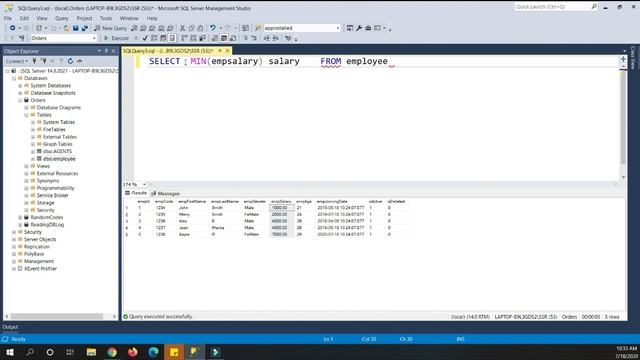Click the Object Explorer horizontal scrollbar
The width and height of the screenshot is (640, 360).
point(60,316)
